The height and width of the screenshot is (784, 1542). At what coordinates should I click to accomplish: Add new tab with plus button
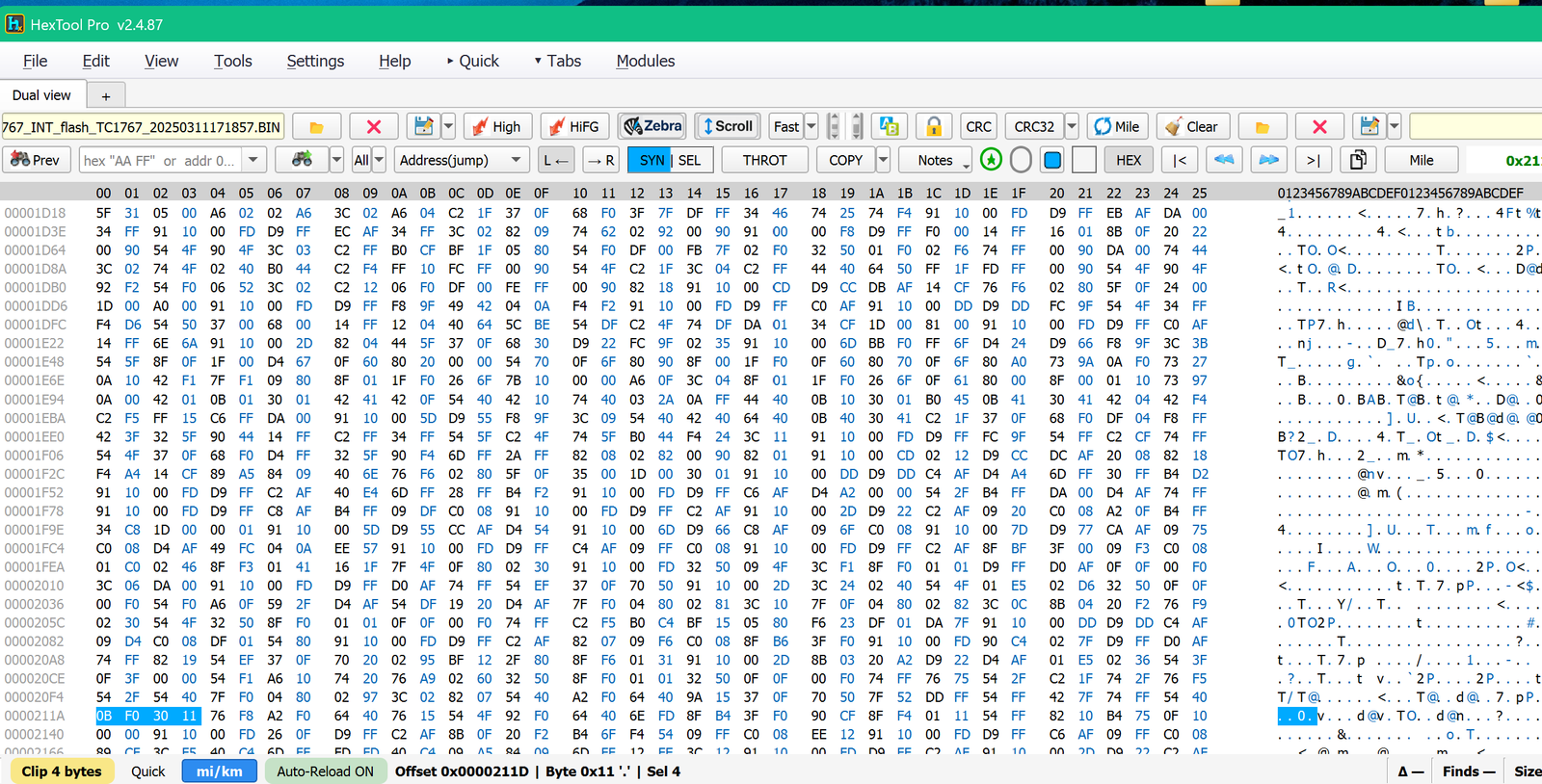click(x=106, y=95)
